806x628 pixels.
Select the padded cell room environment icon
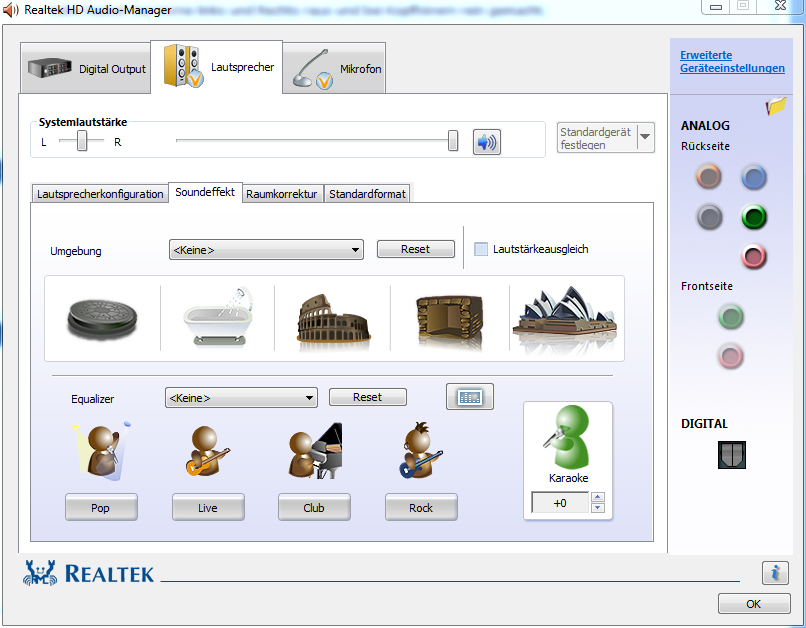click(449, 321)
